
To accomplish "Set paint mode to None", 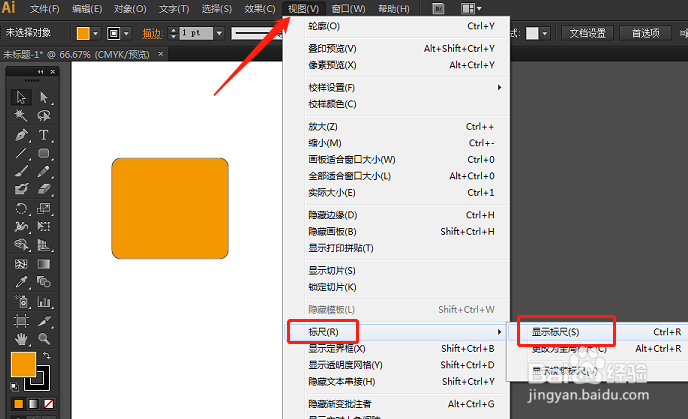I will (x=49, y=404).
